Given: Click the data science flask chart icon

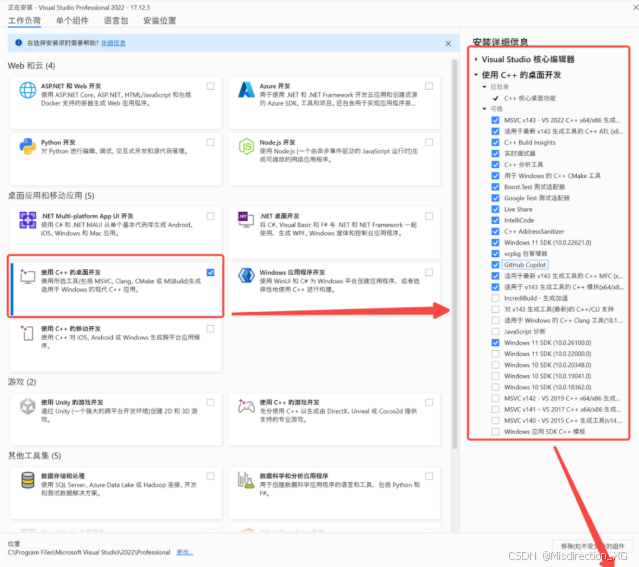Looking at the screenshot, I should (x=246, y=480).
